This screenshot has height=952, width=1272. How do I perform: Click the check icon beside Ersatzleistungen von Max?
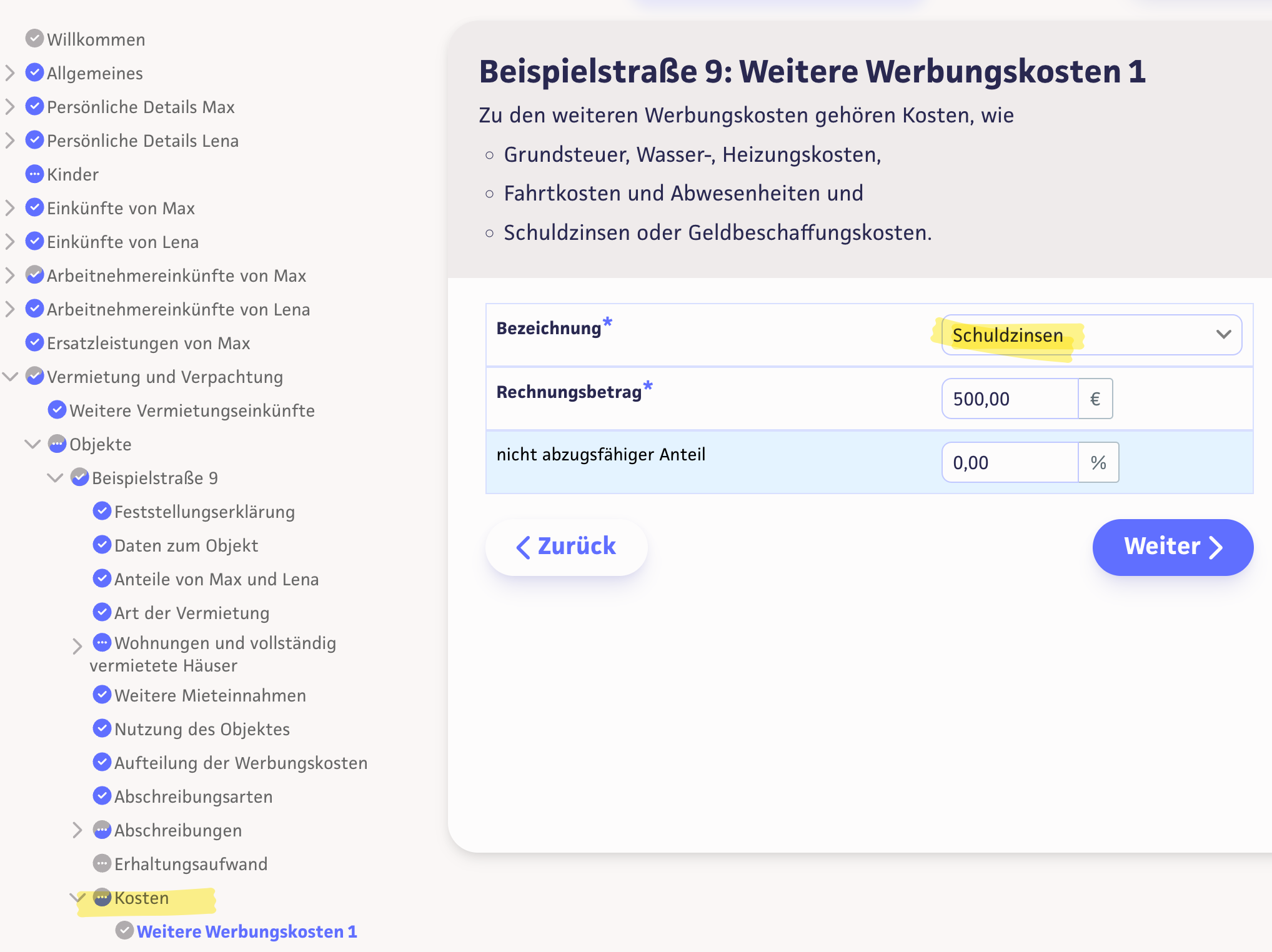34,342
